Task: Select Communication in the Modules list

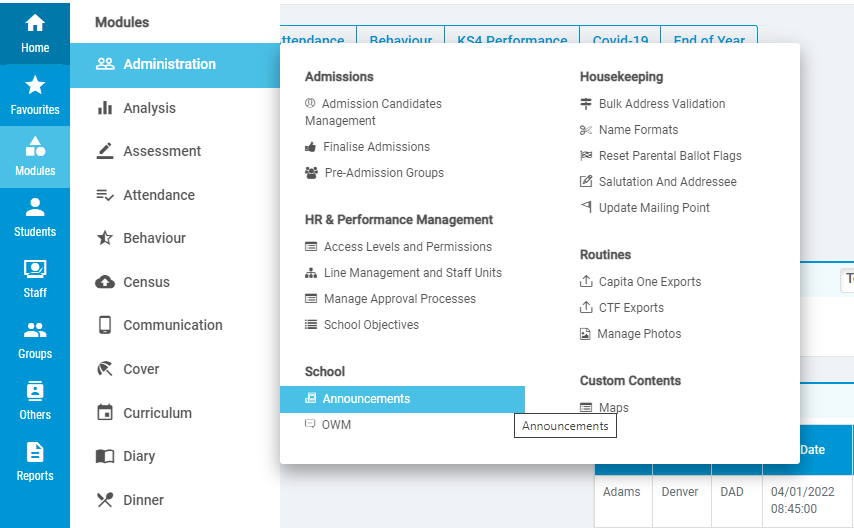Action: [173, 325]
